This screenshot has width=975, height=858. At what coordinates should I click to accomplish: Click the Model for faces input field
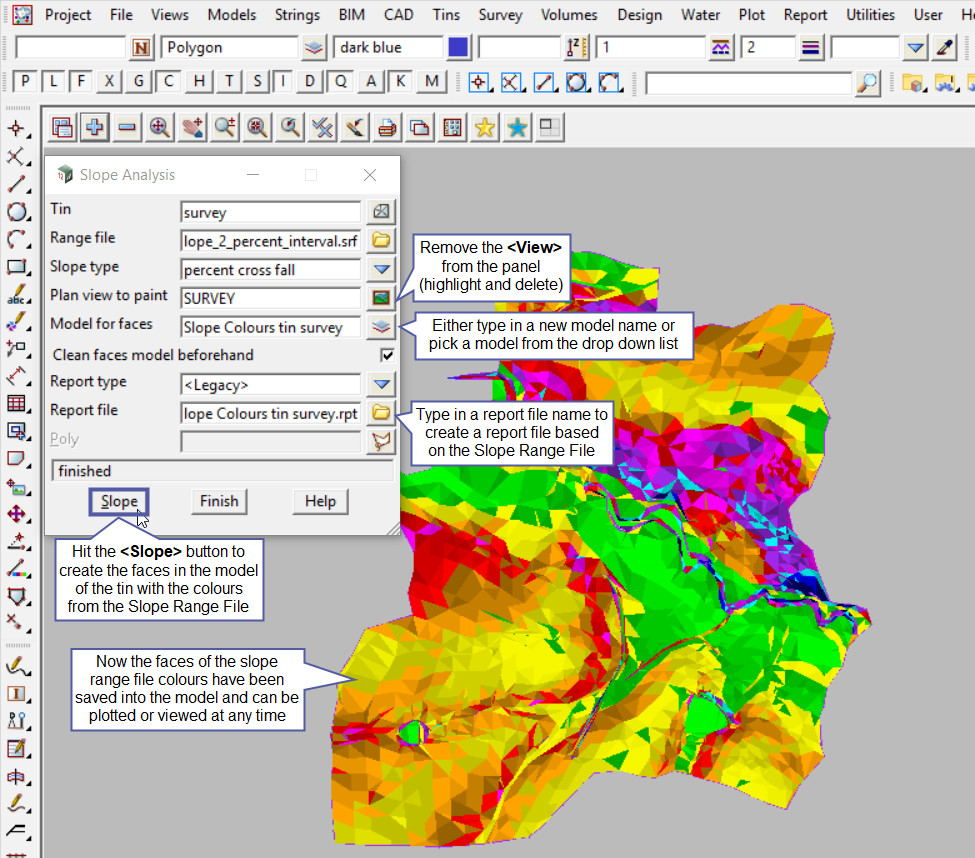tap(270, 327)
